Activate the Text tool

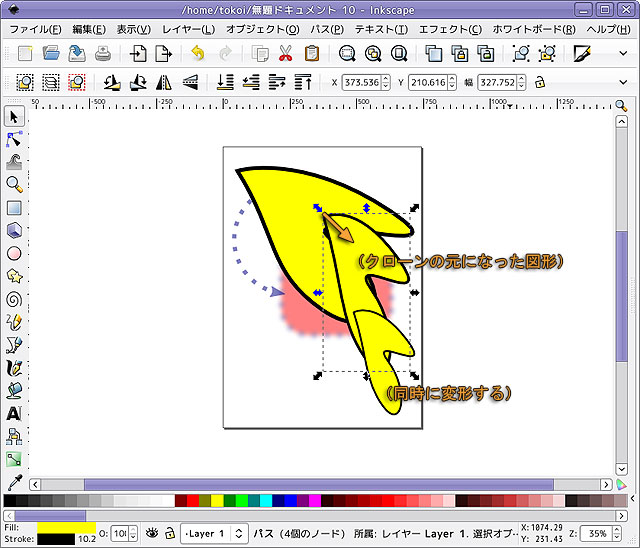[14, 413]
